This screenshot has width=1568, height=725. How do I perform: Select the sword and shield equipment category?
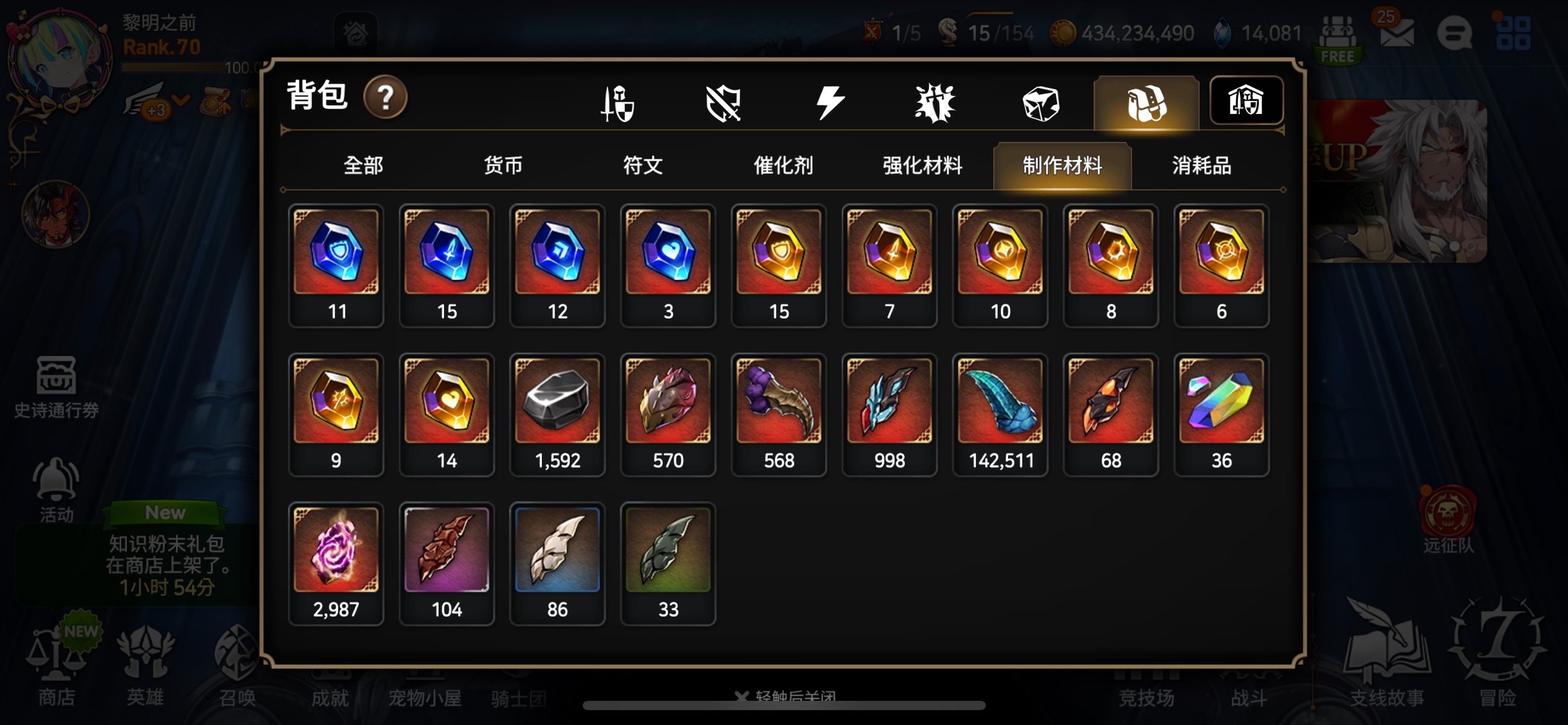(617, 103)
